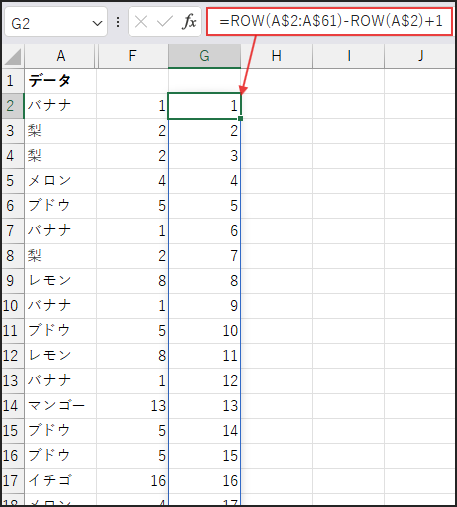
Task: Click the Name Box showing G2
Action: pos(55,22)
